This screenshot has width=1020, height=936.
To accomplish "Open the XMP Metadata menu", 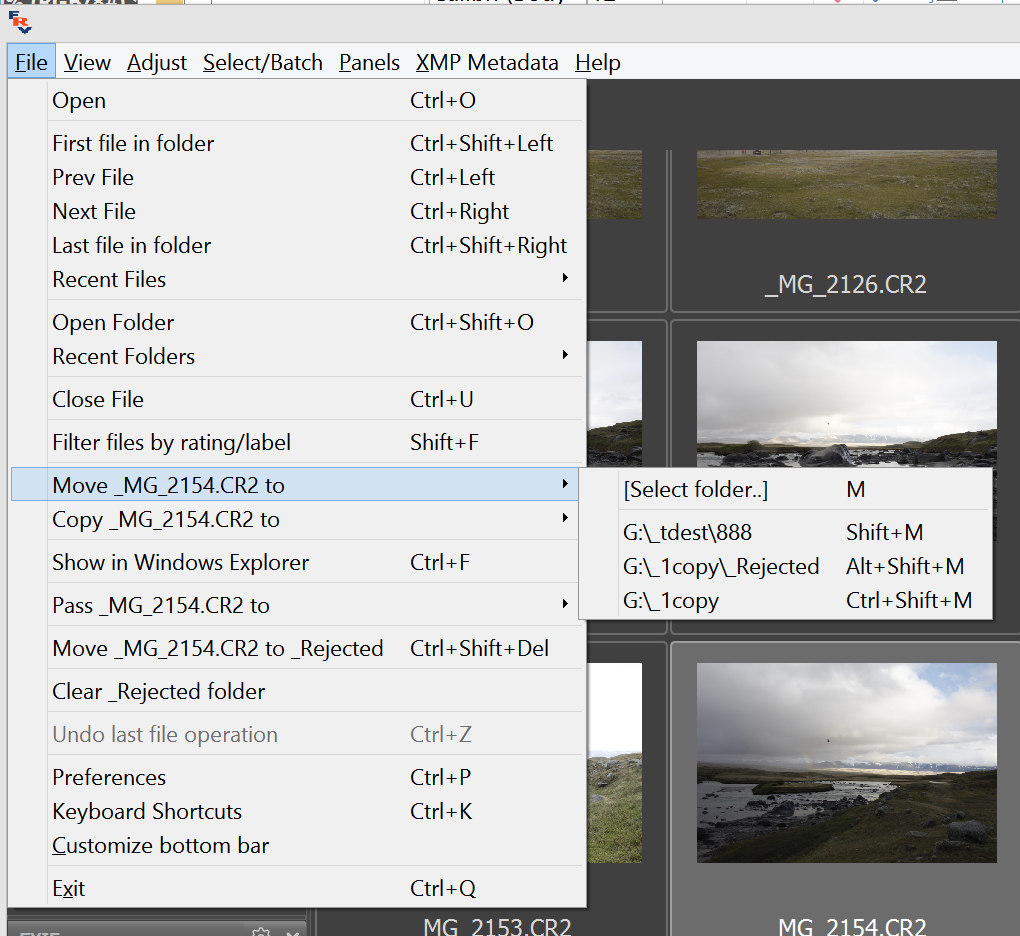I will 487,62.
